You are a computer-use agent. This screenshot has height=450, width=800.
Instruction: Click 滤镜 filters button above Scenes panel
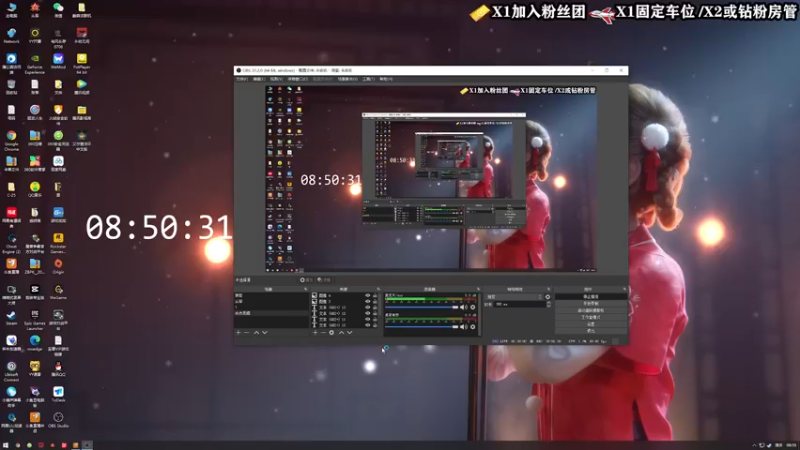324,280
